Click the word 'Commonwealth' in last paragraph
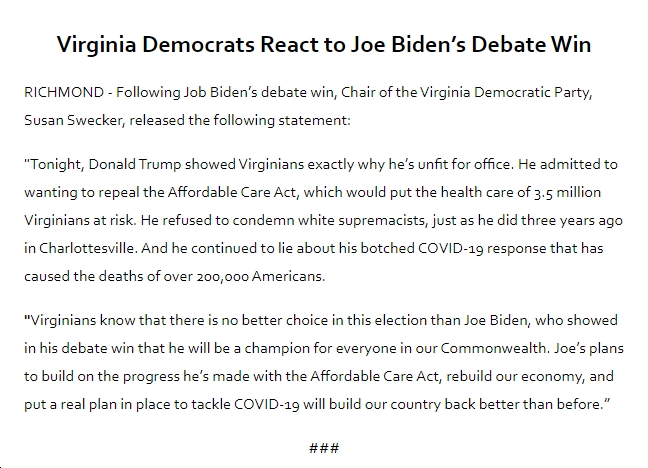This screenshot has width=648, height=468. (x=493, y=348)
